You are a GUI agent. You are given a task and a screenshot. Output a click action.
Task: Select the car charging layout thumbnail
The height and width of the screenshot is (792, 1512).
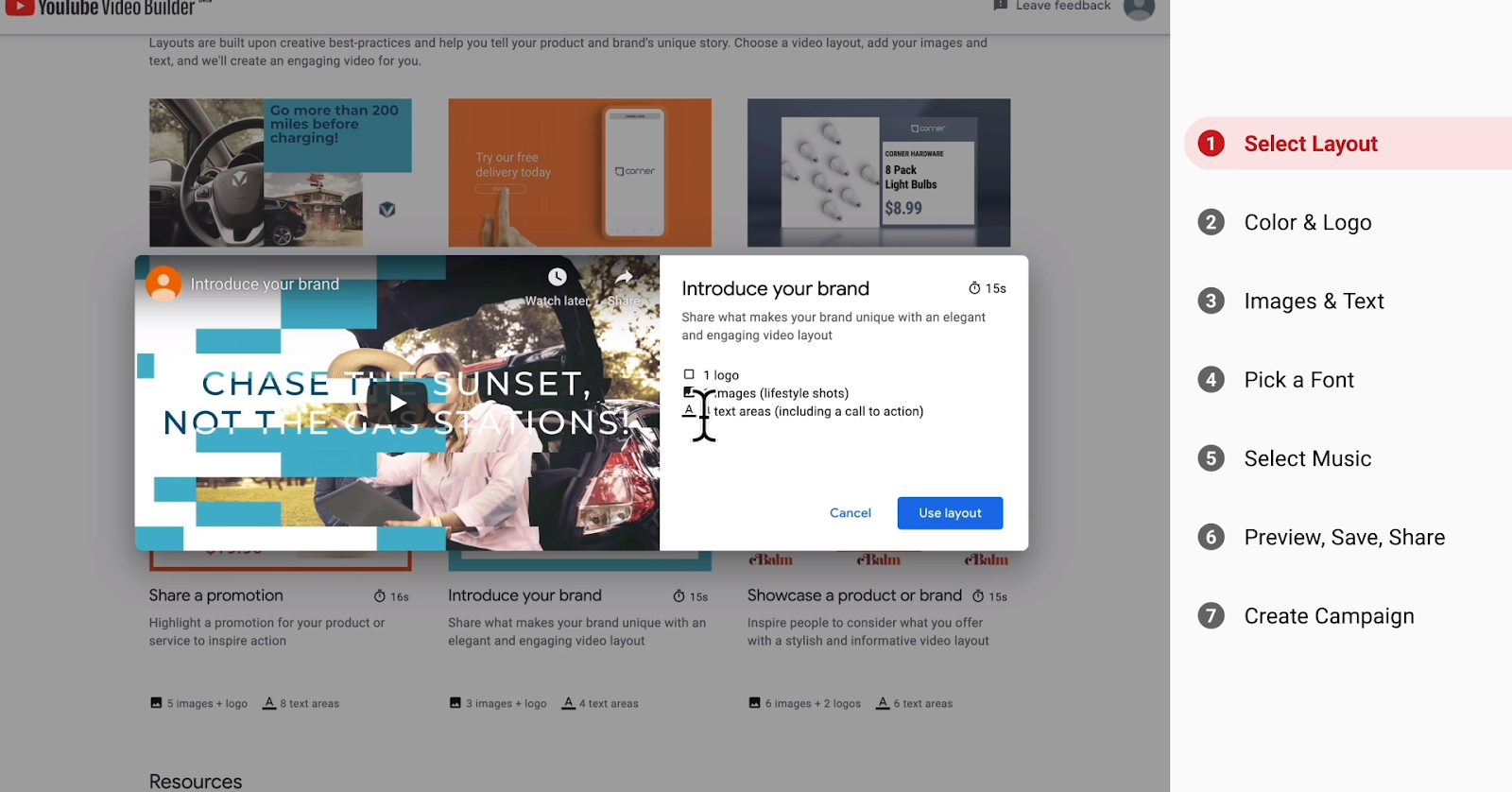pos(281,173)
